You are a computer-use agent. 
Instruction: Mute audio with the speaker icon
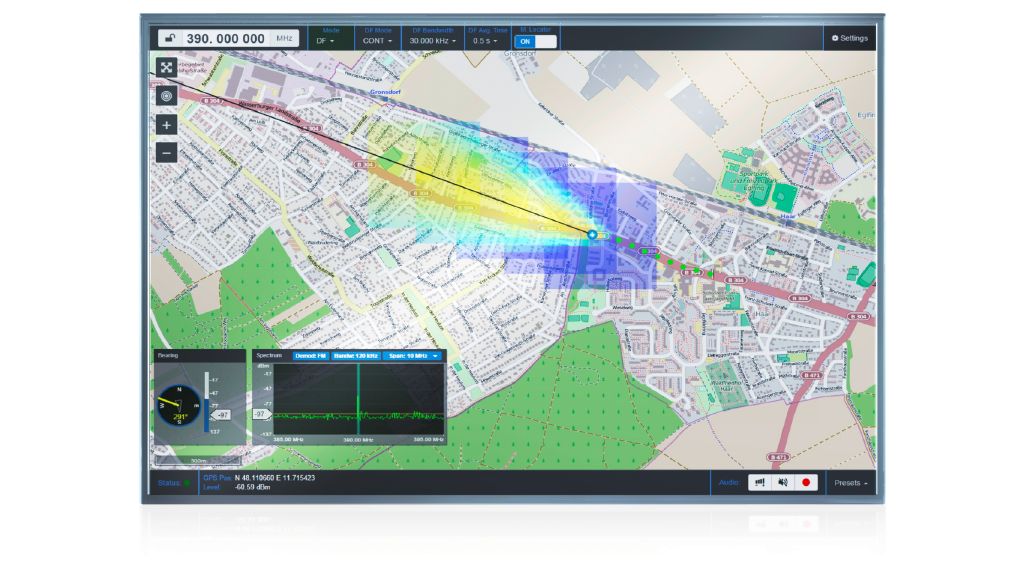(x=783, y=482)
